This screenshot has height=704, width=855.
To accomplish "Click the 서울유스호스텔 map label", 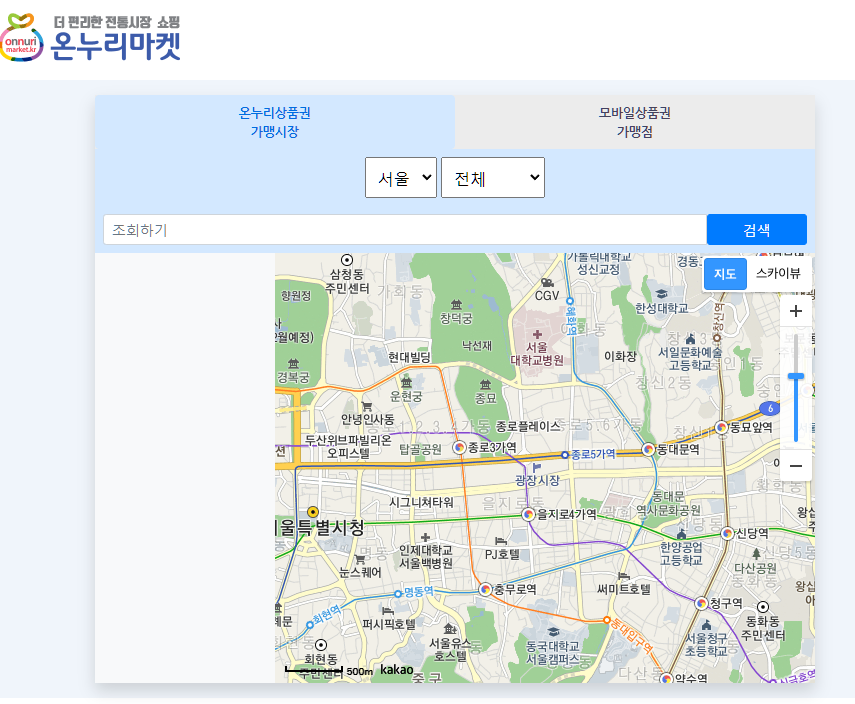I will tap(450, 649).
